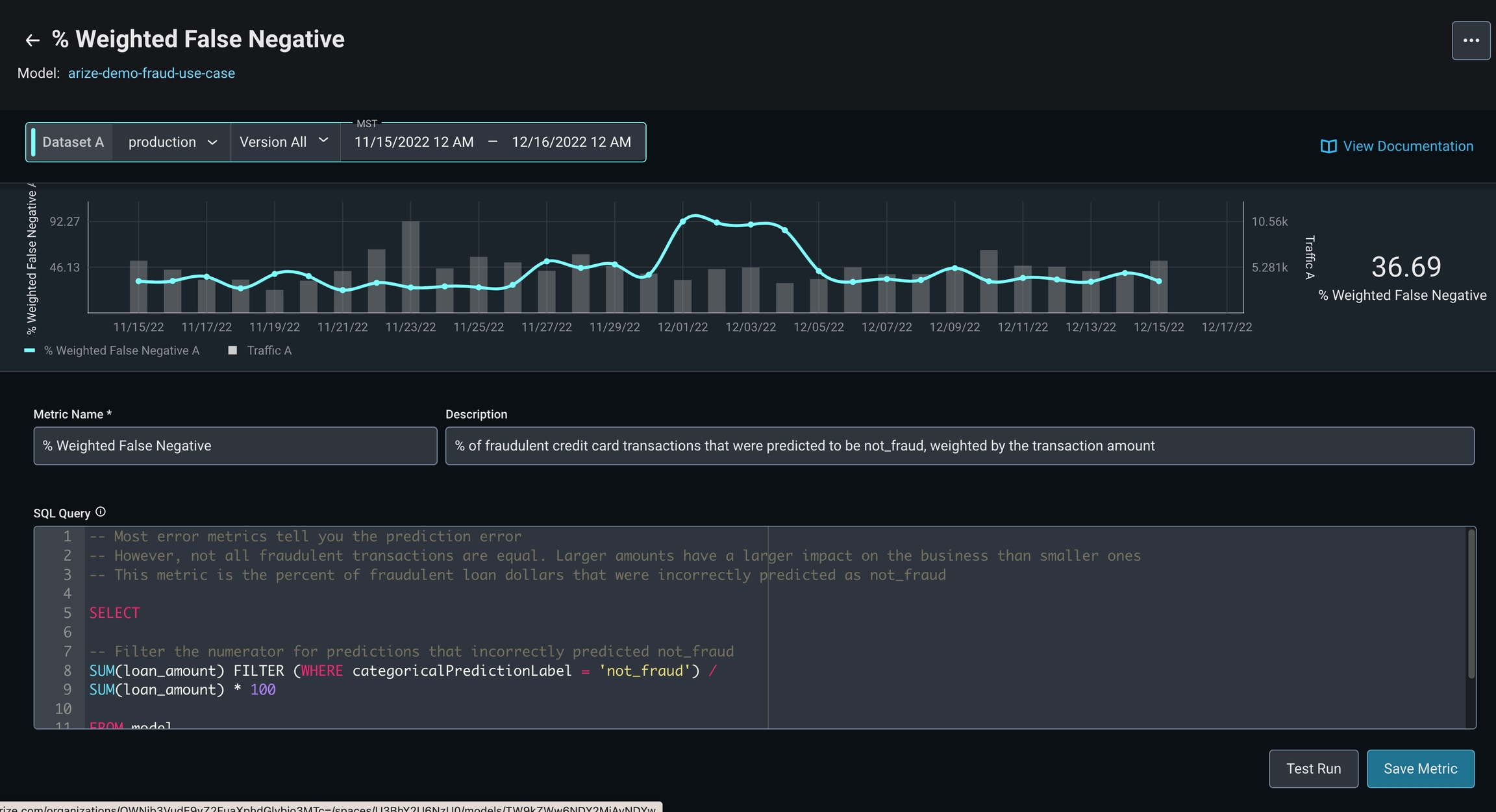The height and width of the screenshot is (812, 1496).
Task: Open the three-dots more options menu
Action: tap(1471, 40)
